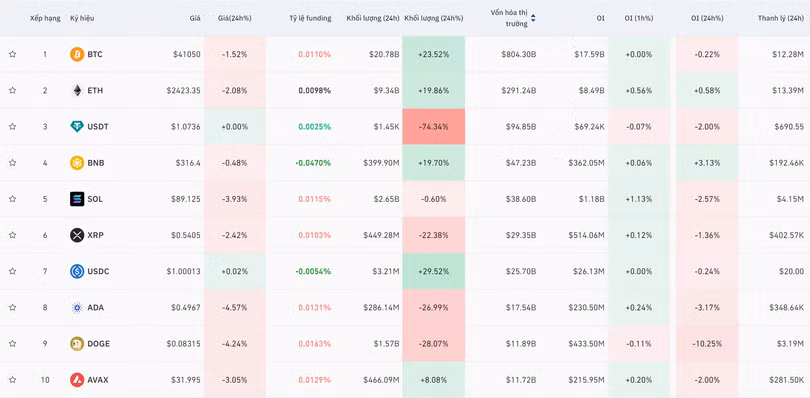The image size is (810, 398).
Task: Click DOGE market cap $11.89B
Action: point(521,344)
